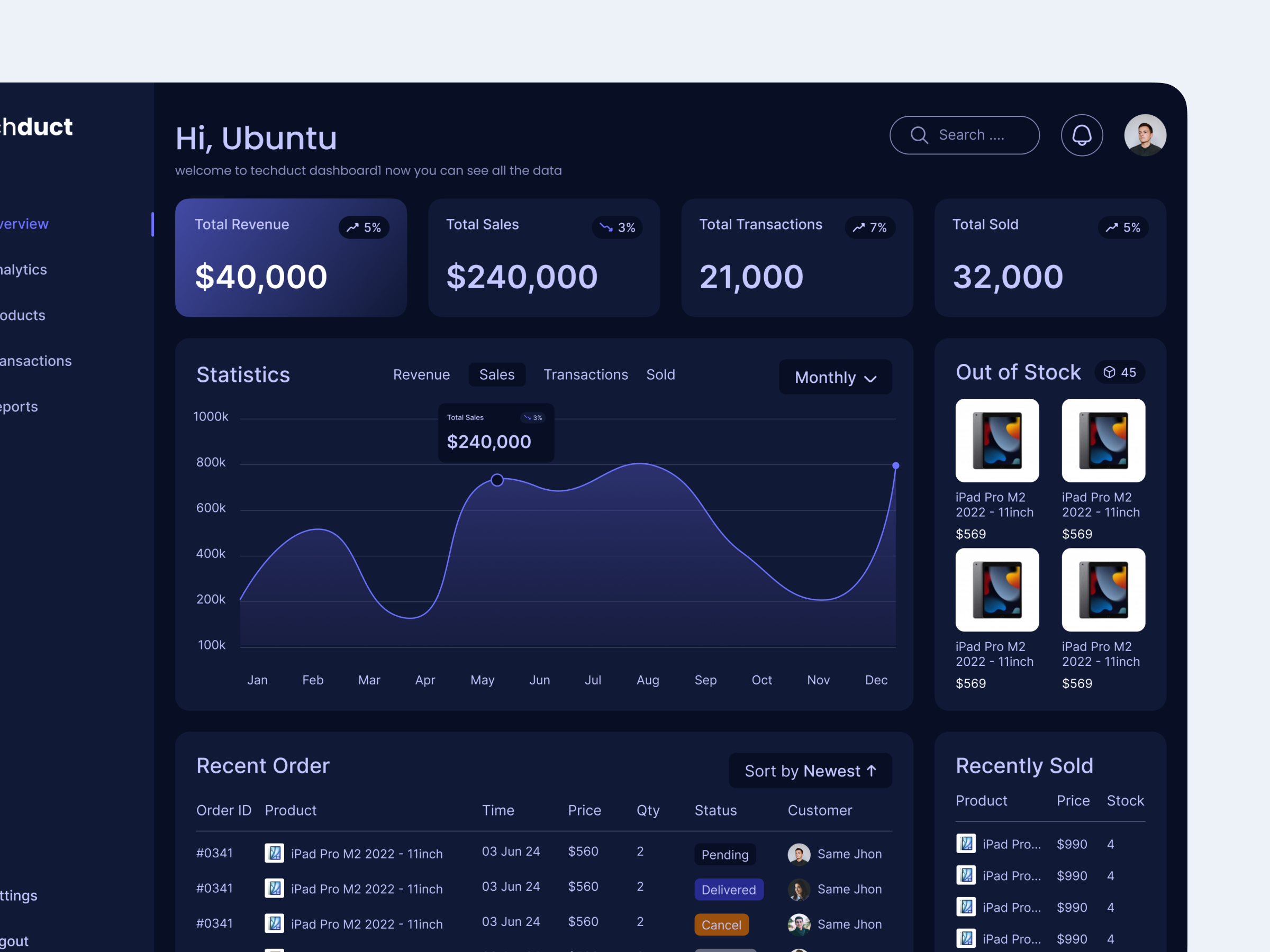Viewport: 1270px width, 952px height.
Task: Open the Monthly timeframe dropdown
Action: (x=835, y=377)
